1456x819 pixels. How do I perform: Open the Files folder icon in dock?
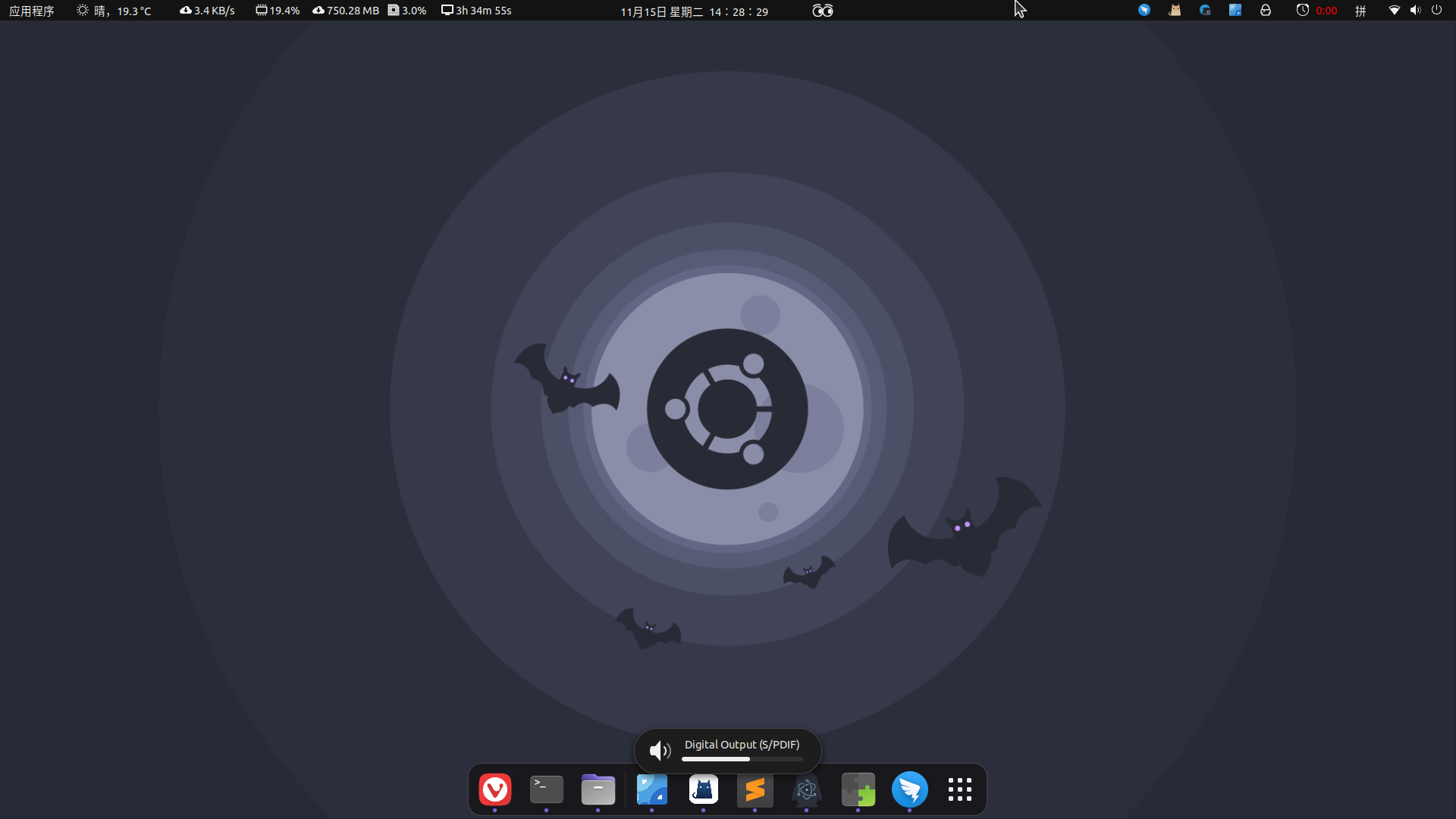click(598, 789)
